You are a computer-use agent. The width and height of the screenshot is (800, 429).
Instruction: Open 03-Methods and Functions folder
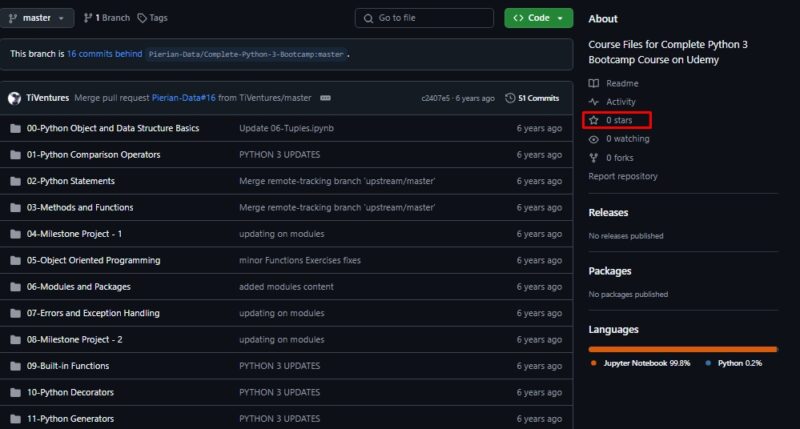(x=80, y=208)
